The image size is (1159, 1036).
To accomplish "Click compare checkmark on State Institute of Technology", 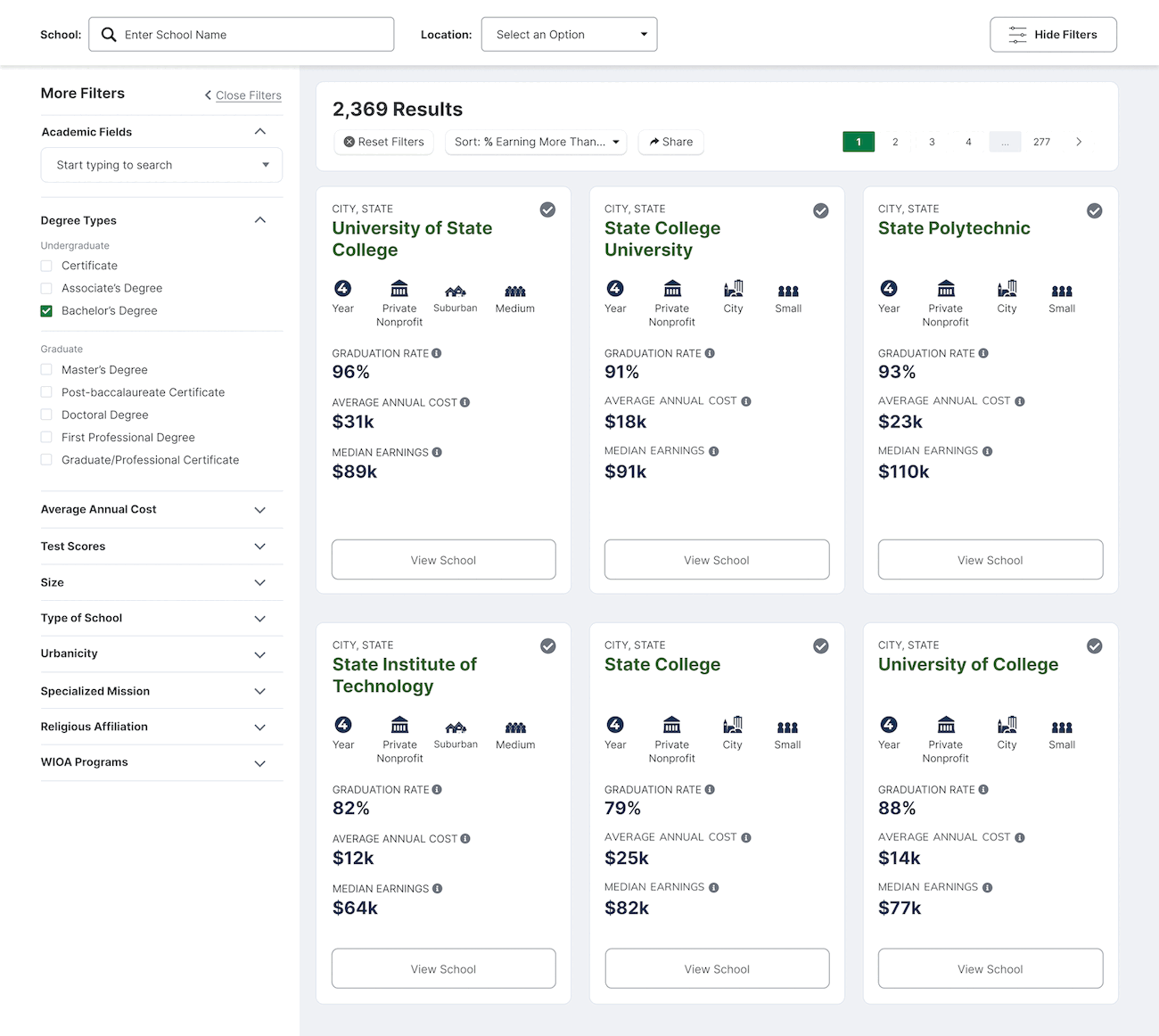I will click(x=547, y=646).
